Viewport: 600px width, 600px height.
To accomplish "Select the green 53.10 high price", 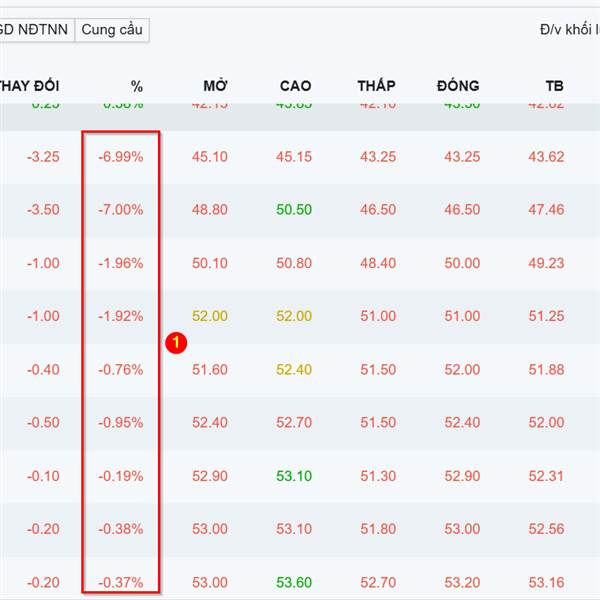I will click(x=294, y=476).
